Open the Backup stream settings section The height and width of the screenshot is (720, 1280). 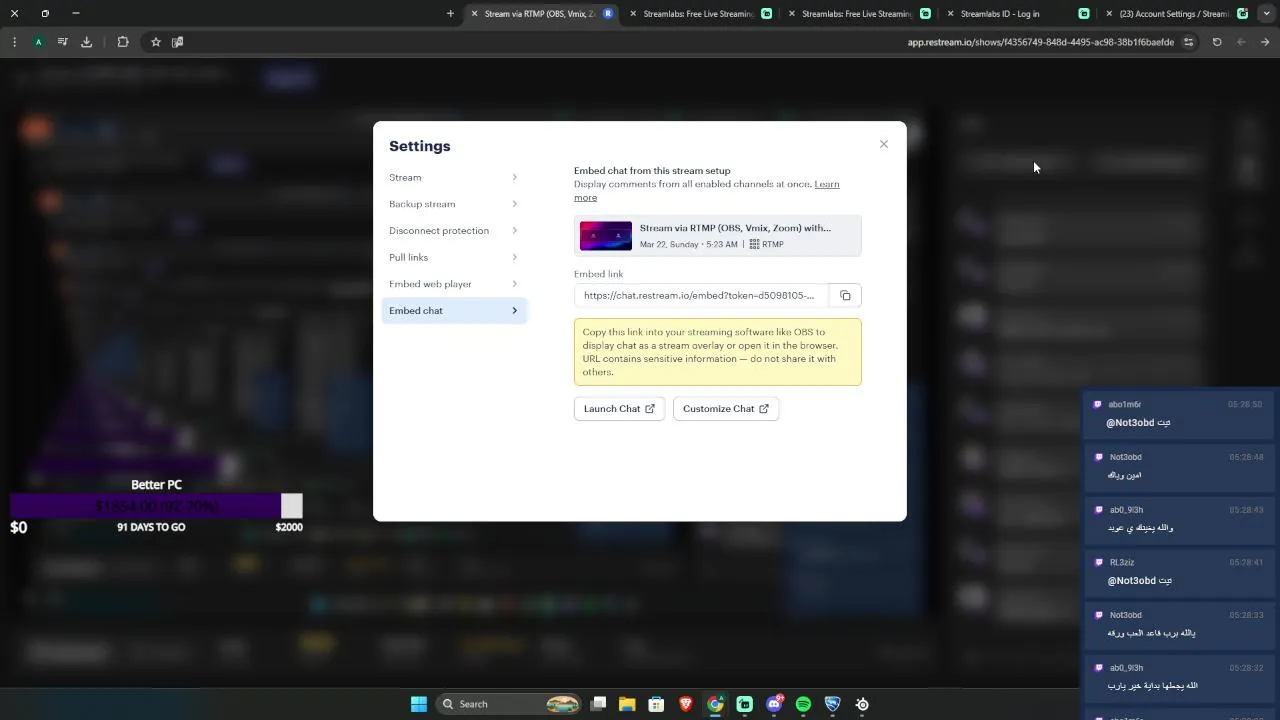tap(454, 204)
